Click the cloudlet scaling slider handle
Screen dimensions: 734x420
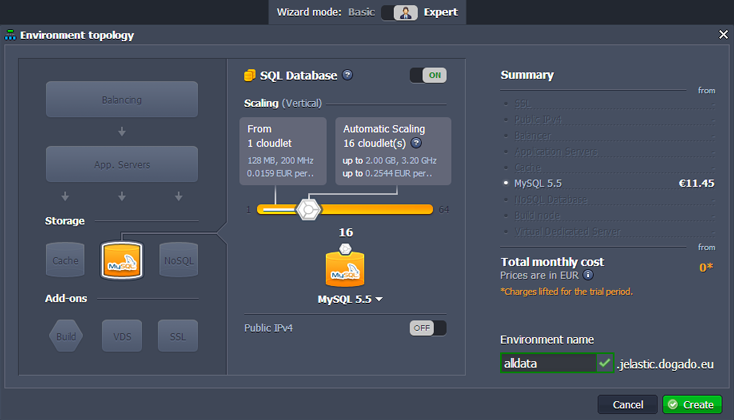point(310,209)
